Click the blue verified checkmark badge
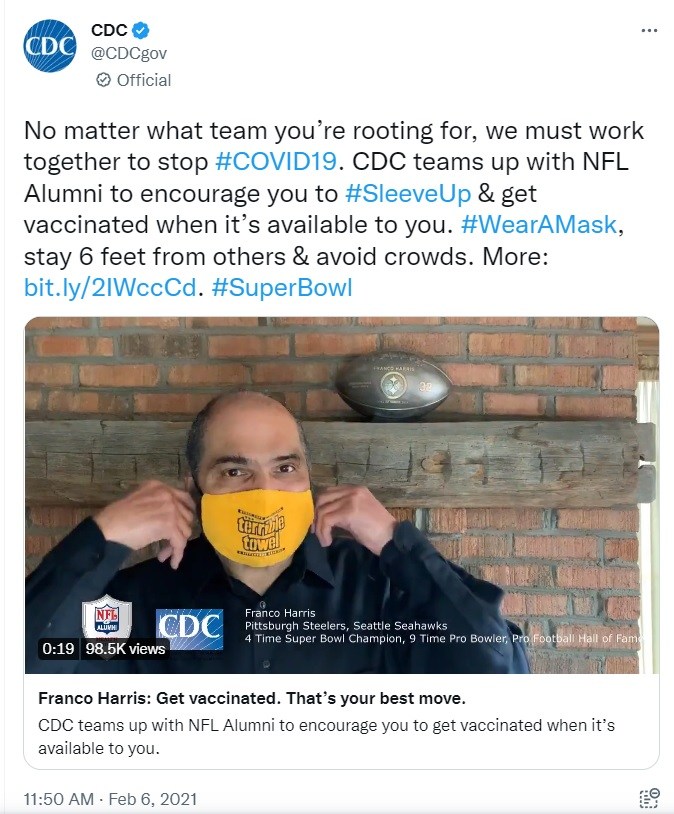 pos(143,31)
